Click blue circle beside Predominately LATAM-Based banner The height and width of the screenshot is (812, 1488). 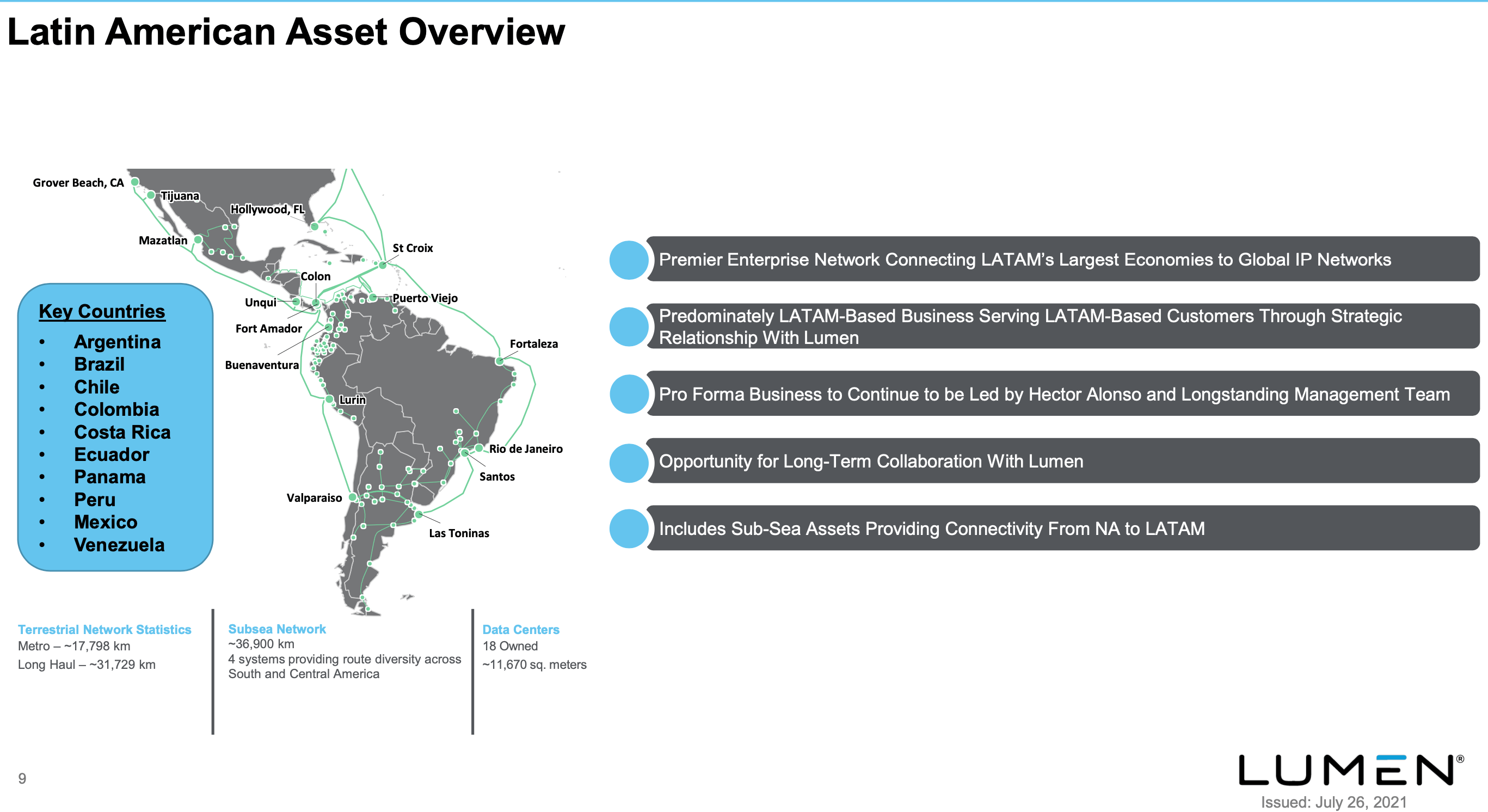point(629,327)
